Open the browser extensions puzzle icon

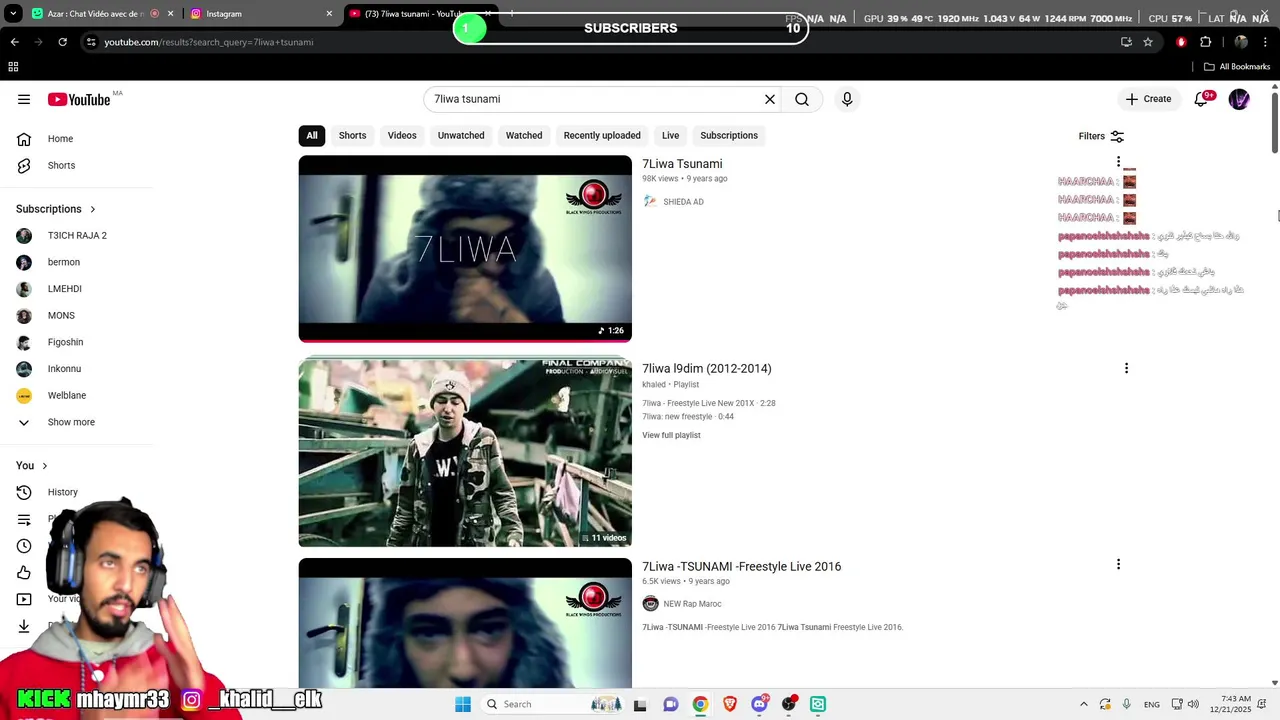coord(1205,42)
